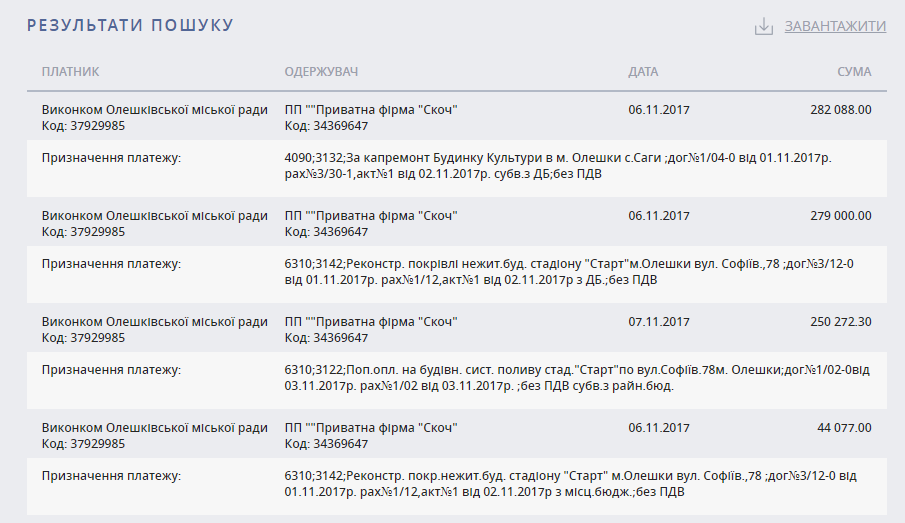Click payment purpose text about Будинку Культури
This screenshot has width=905, height=523.
click(558, 166)
